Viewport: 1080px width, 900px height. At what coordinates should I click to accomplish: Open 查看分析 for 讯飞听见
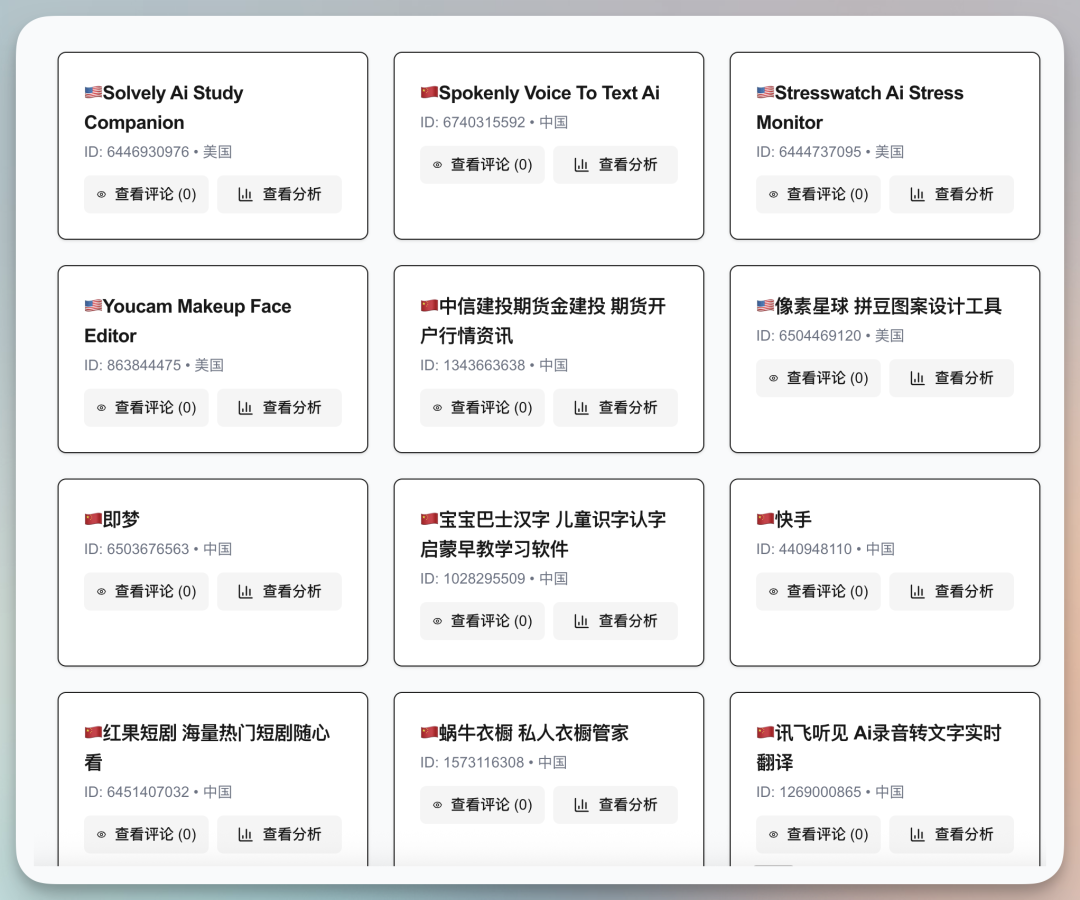tap(951, 835)
